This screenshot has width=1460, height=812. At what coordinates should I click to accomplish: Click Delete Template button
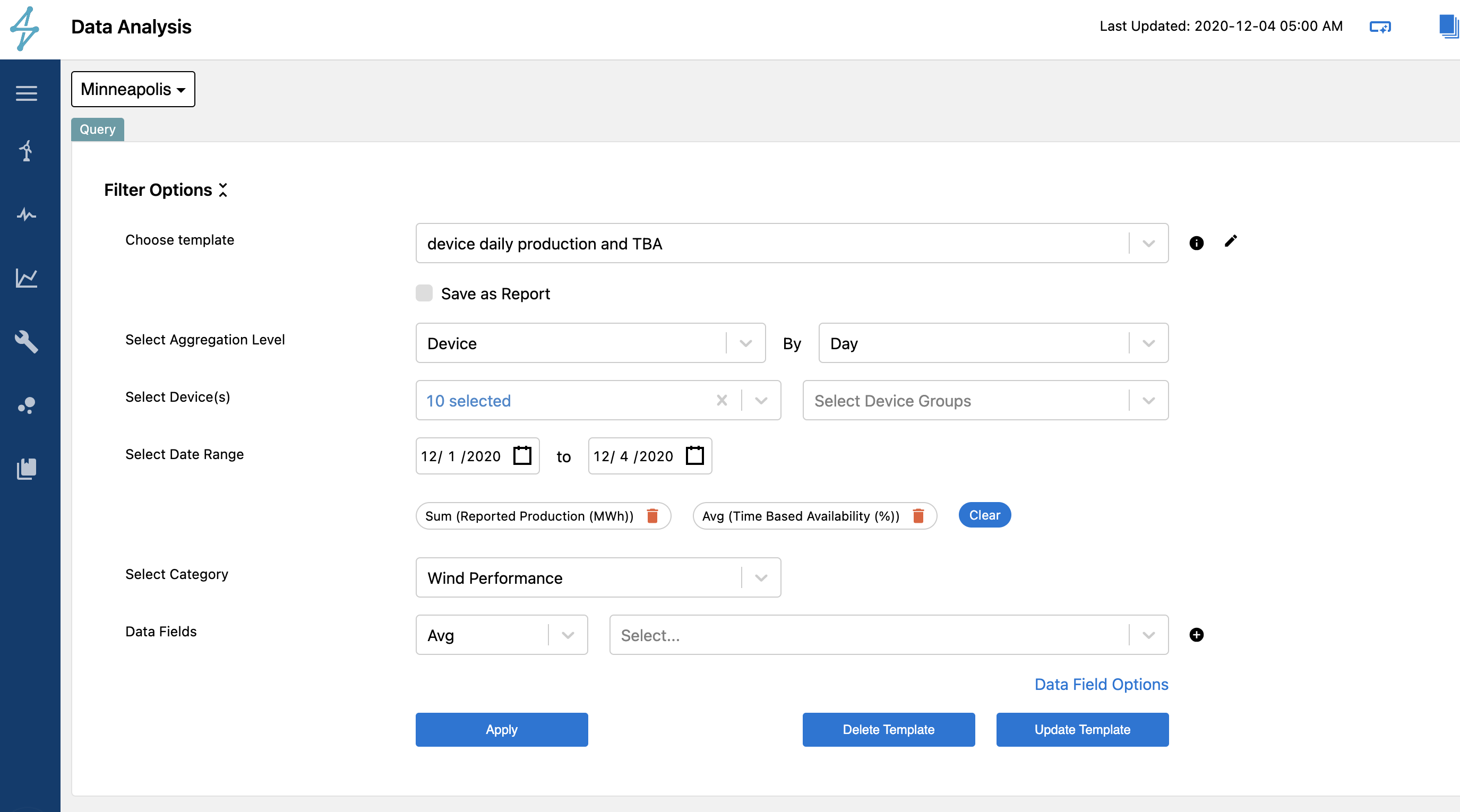click(888, 729)
